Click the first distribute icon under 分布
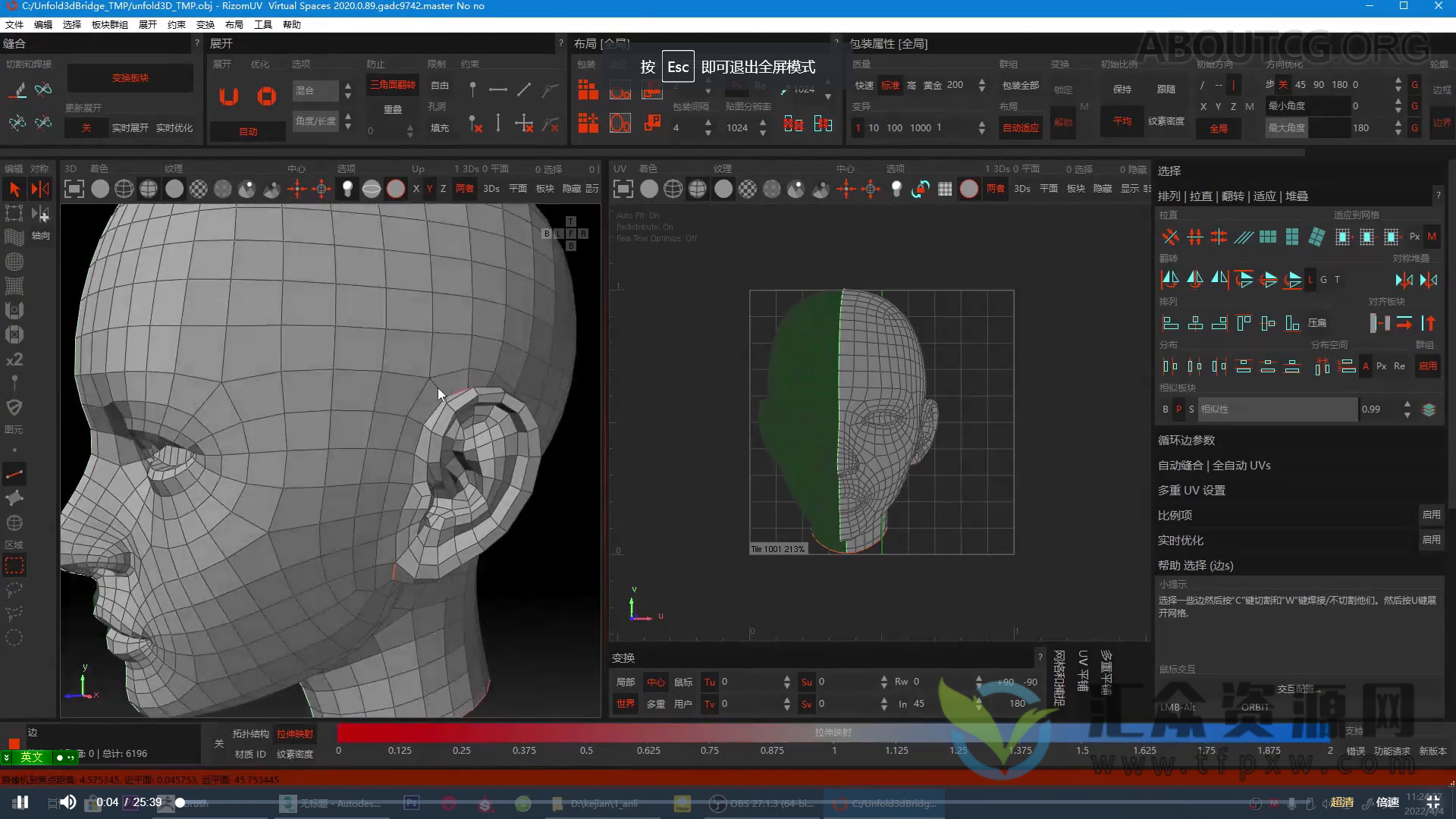 1170,366
